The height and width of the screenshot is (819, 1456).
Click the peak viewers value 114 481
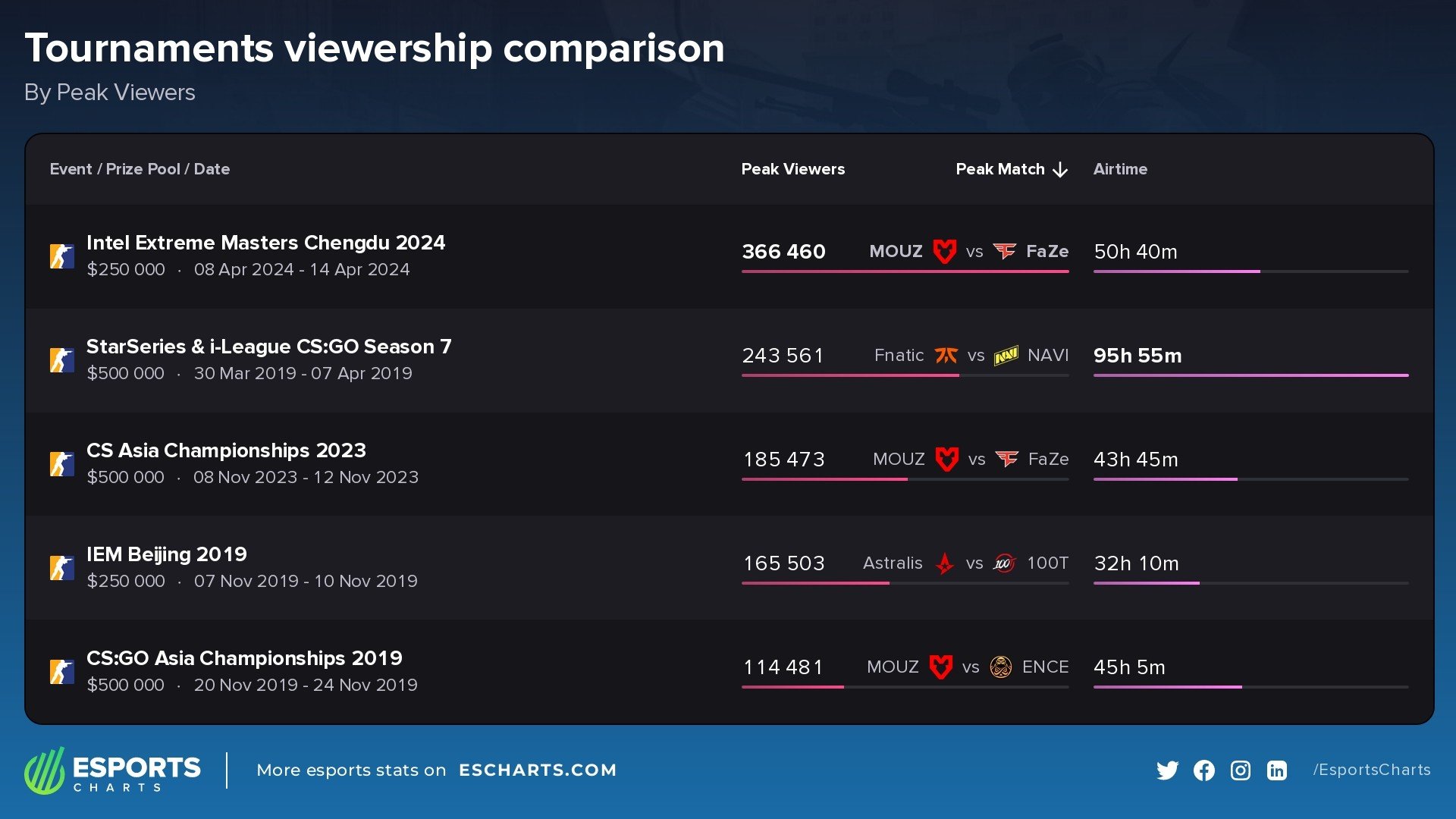click(x=783, y=667)
